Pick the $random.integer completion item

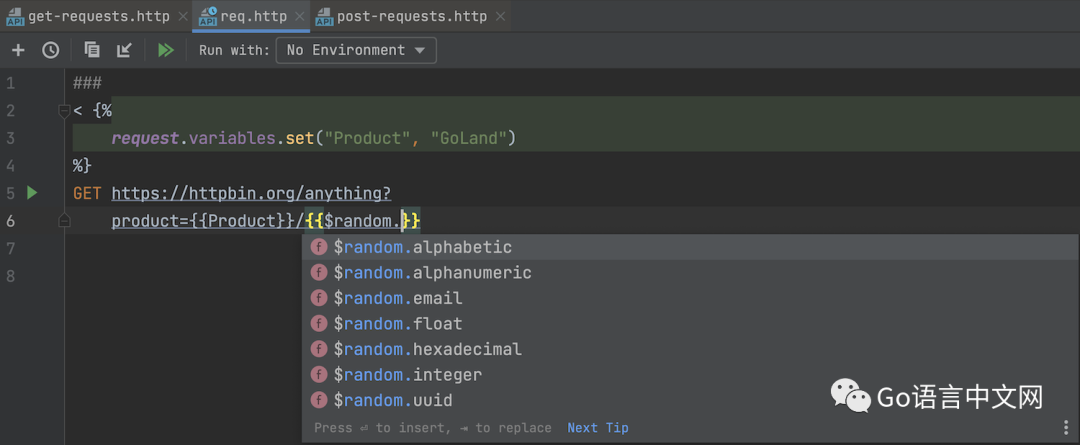tap(407, 375)
